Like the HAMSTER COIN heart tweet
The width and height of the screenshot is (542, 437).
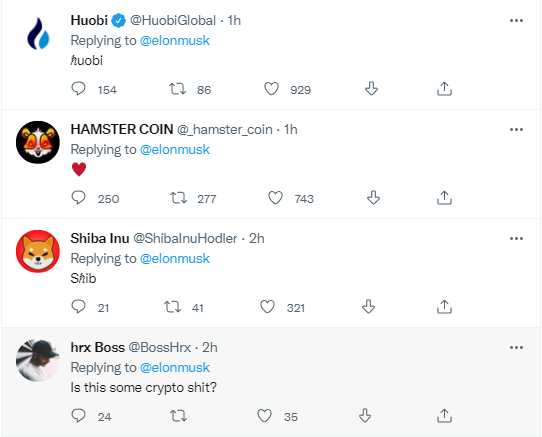click(275, 198)
